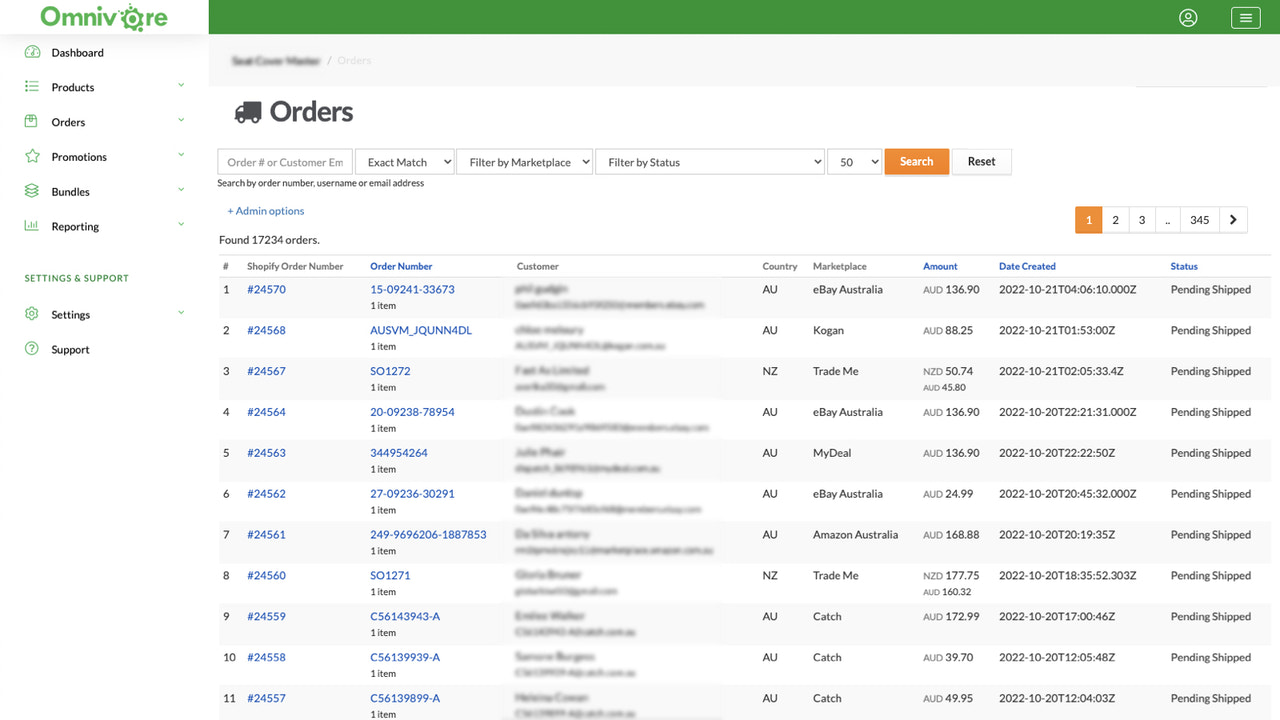
Task: Click the Products icon in the sidebar
Action: [33, 87]
